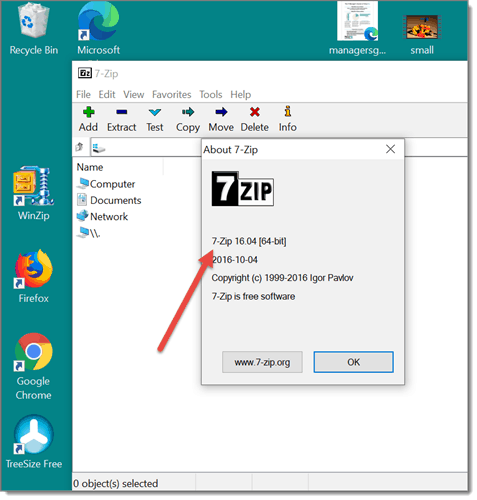Screen dimensions: 477x500
Task: Select the Extract toolbar icon
Action: 122,112
